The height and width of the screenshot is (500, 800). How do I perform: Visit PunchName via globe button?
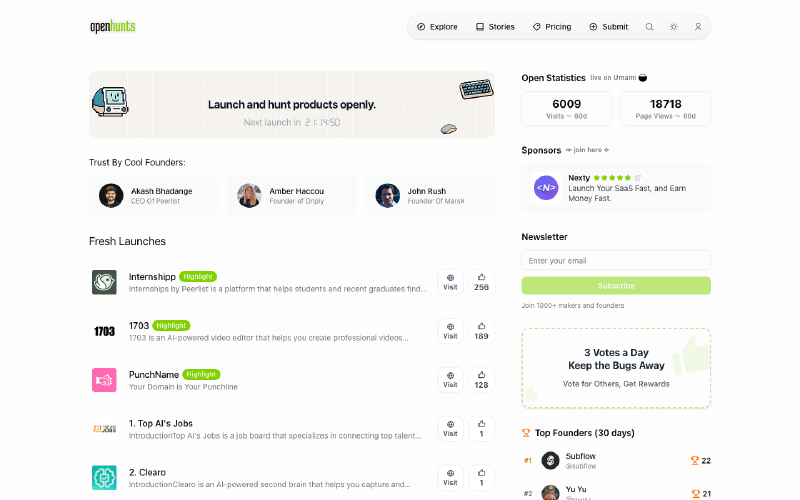click(x=451, y=380)
